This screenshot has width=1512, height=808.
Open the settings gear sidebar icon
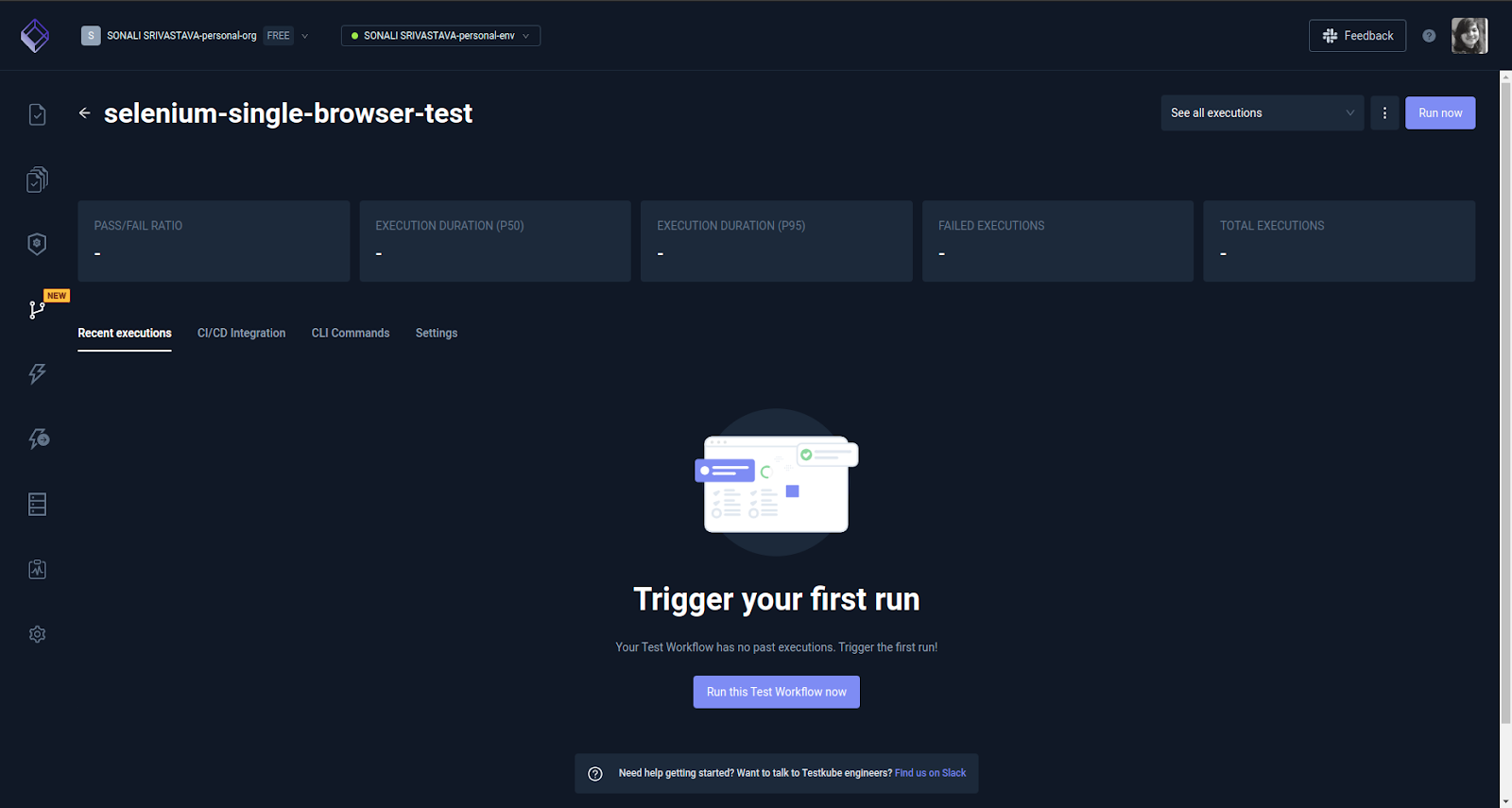coord(37,634)
